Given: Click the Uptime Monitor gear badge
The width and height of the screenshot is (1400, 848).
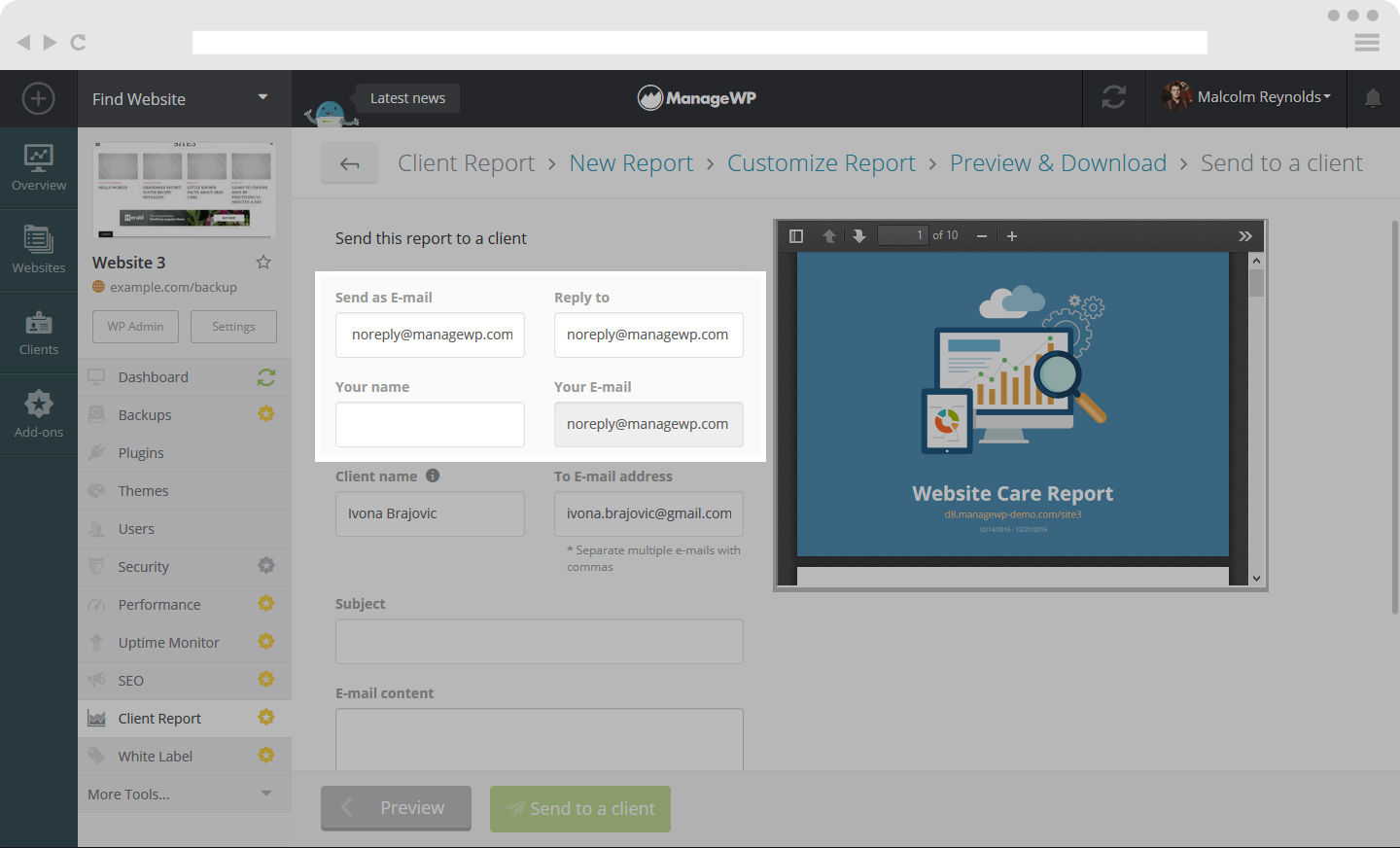Looking at the screenshot, I should coord(266,642).
